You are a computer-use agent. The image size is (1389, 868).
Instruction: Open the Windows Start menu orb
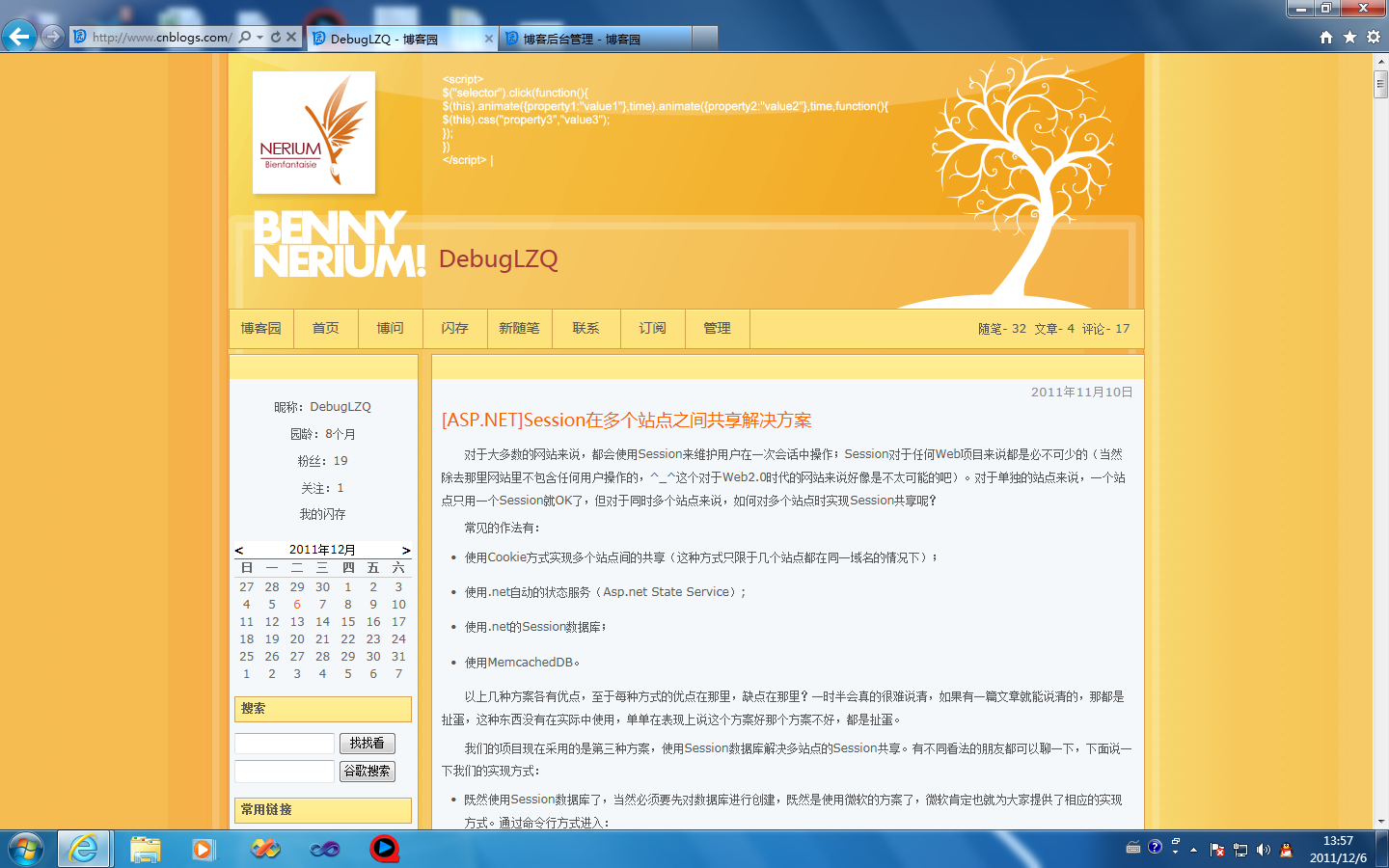pos(26,849)
